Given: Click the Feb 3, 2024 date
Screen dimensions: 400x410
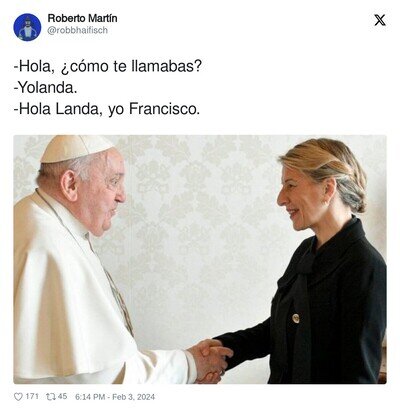Looking at the screenshot, I should (x=133, y=397).
